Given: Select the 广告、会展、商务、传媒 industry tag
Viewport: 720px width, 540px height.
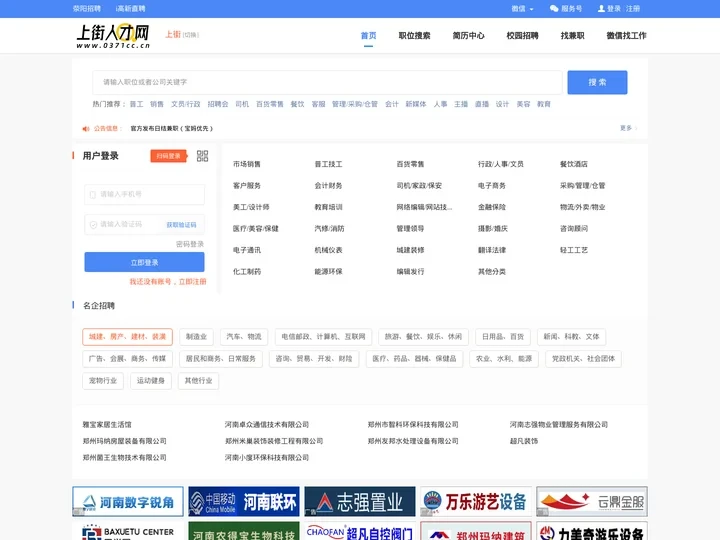Looking at the screenshot, I should pyautogui.click(x=128, y=359).
